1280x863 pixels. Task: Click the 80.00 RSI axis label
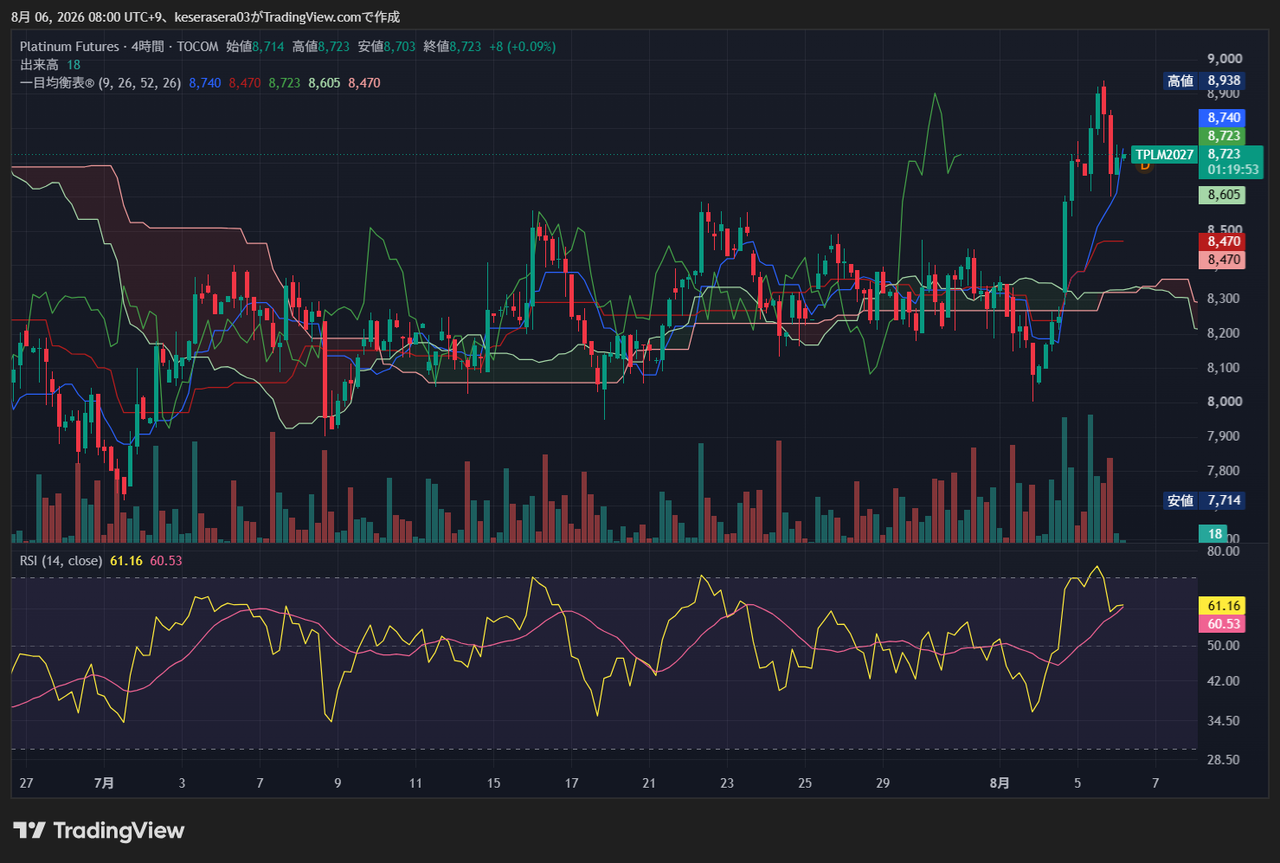1224,551
